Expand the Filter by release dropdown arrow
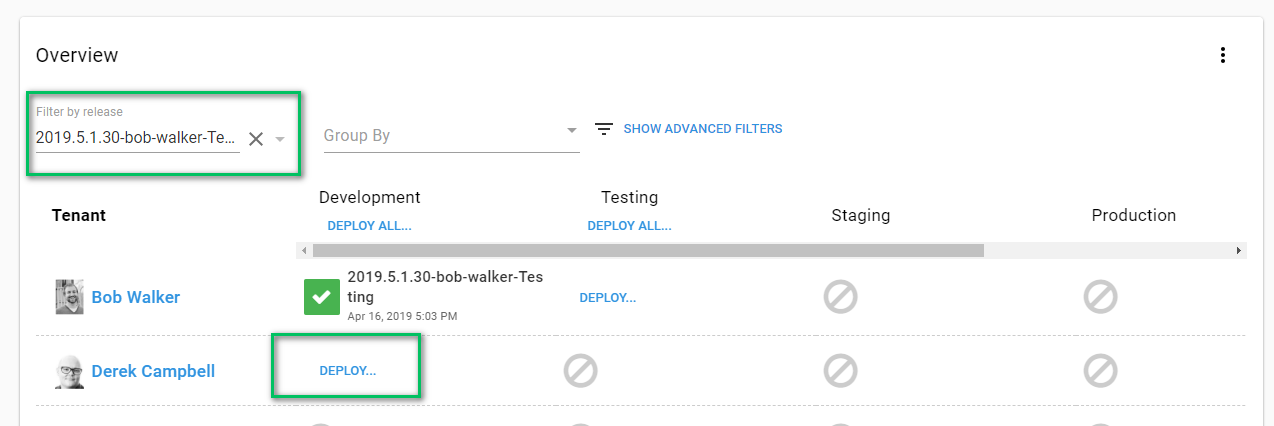This screenshot has height=426, width=1274. click(x=281, y=139)
